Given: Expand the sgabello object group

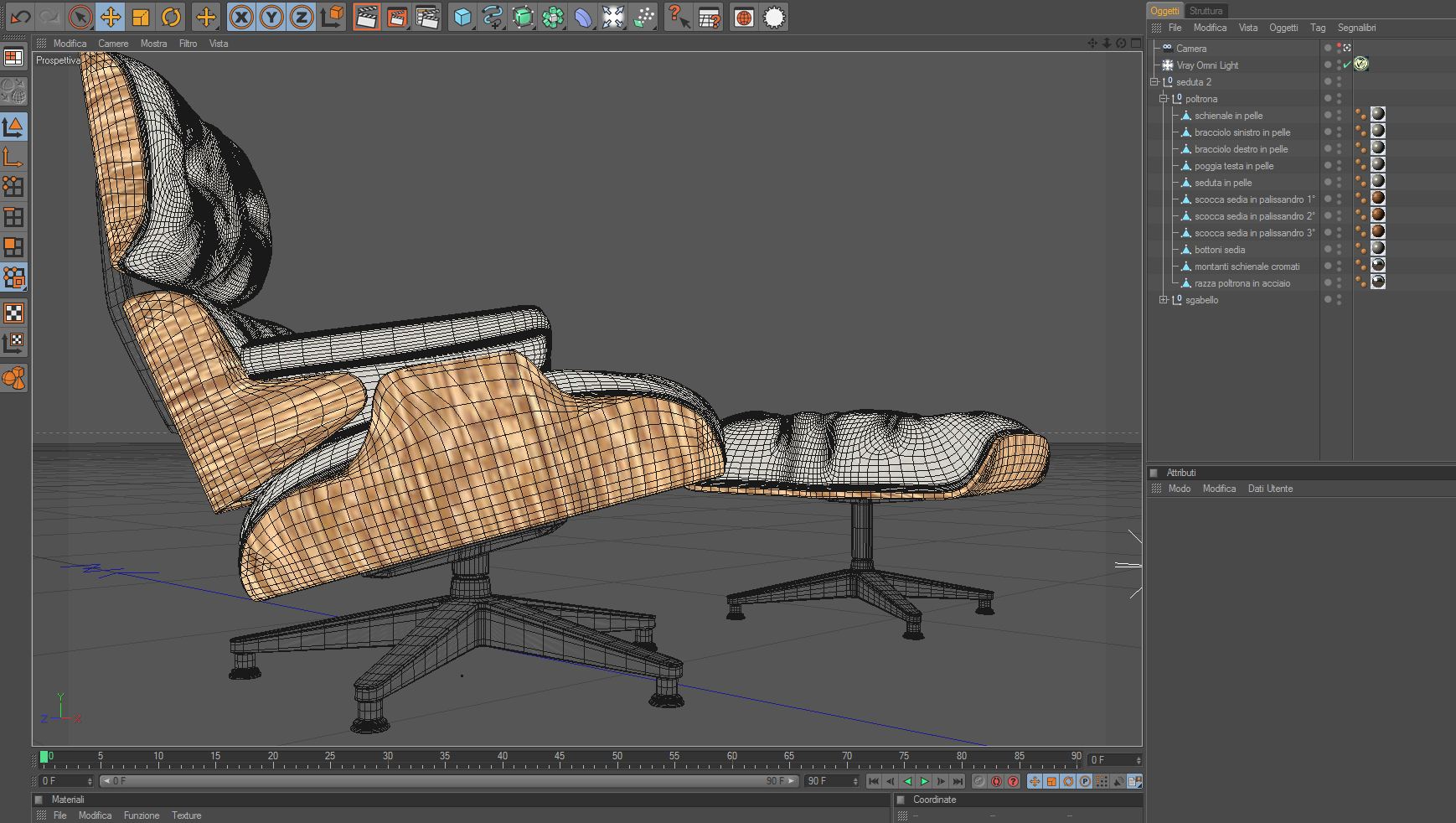Looking at the screenshot, I should tap(1163, 300).
